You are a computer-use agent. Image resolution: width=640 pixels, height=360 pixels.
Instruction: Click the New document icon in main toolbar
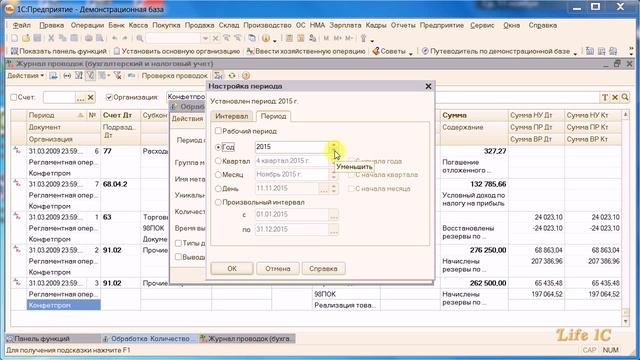pos(15,38)
